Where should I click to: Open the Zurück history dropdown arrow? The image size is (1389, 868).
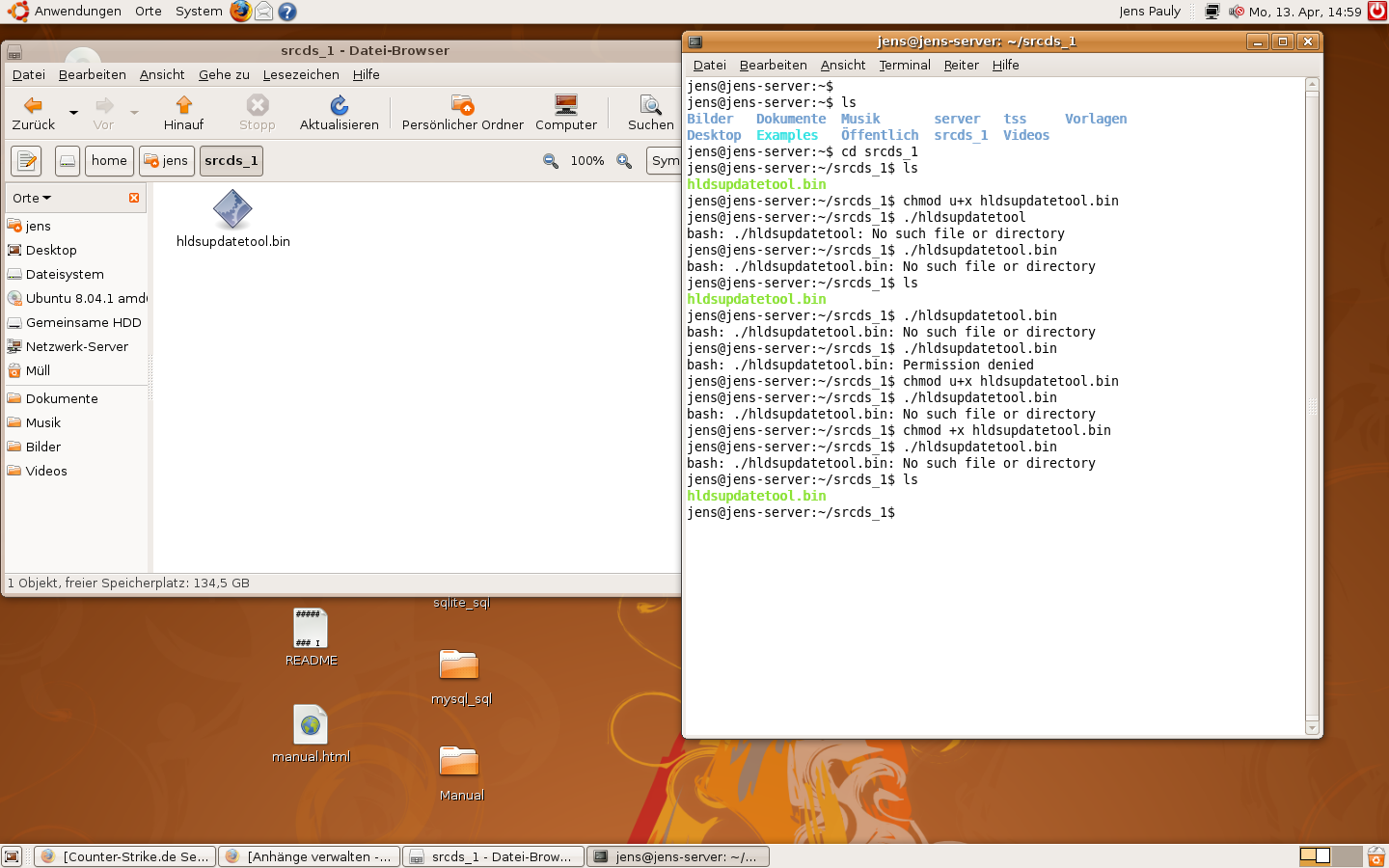tap(73, 113)
